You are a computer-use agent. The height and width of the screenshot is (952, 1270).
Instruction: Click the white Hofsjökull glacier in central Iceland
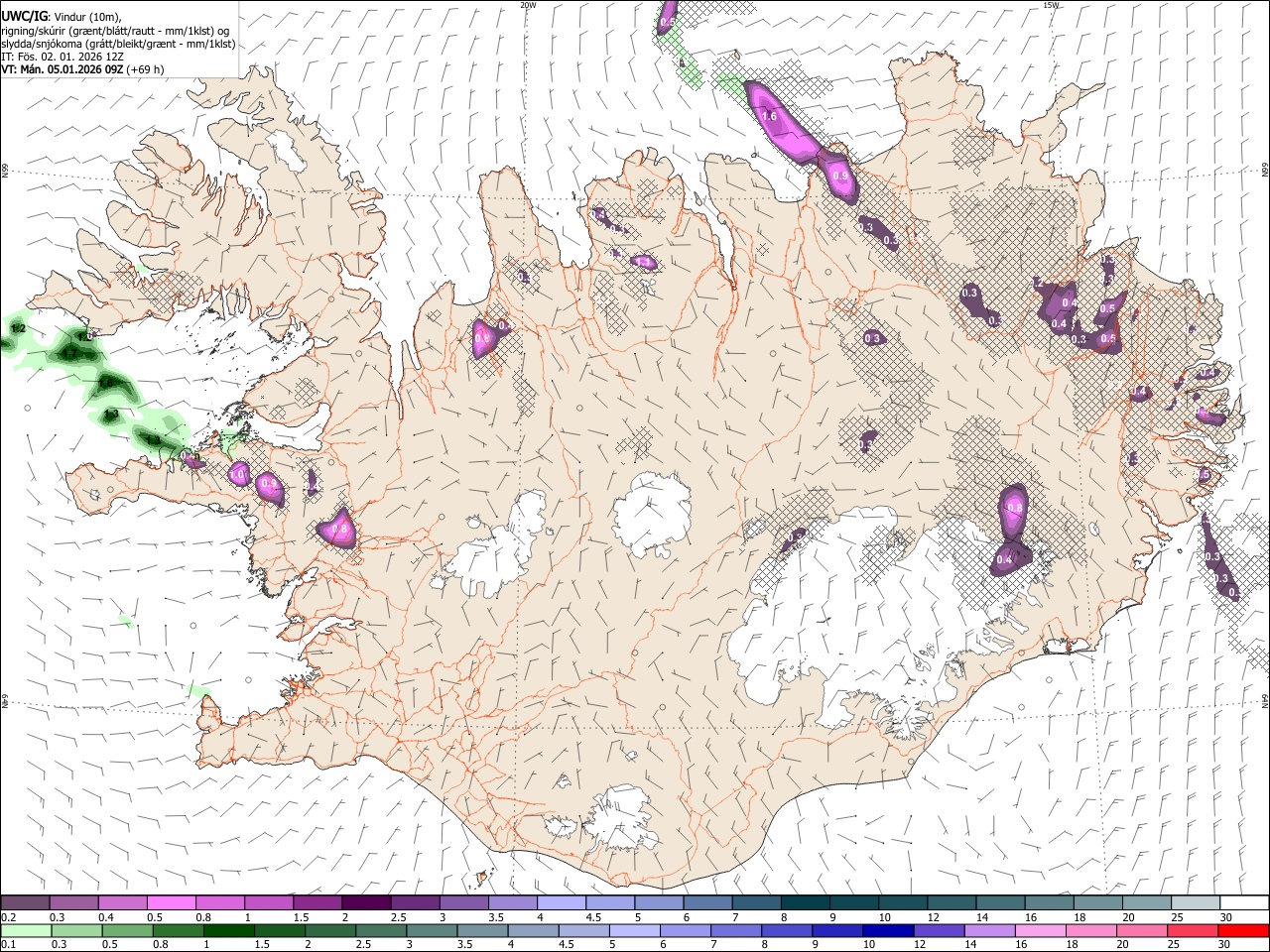point(651,514)
